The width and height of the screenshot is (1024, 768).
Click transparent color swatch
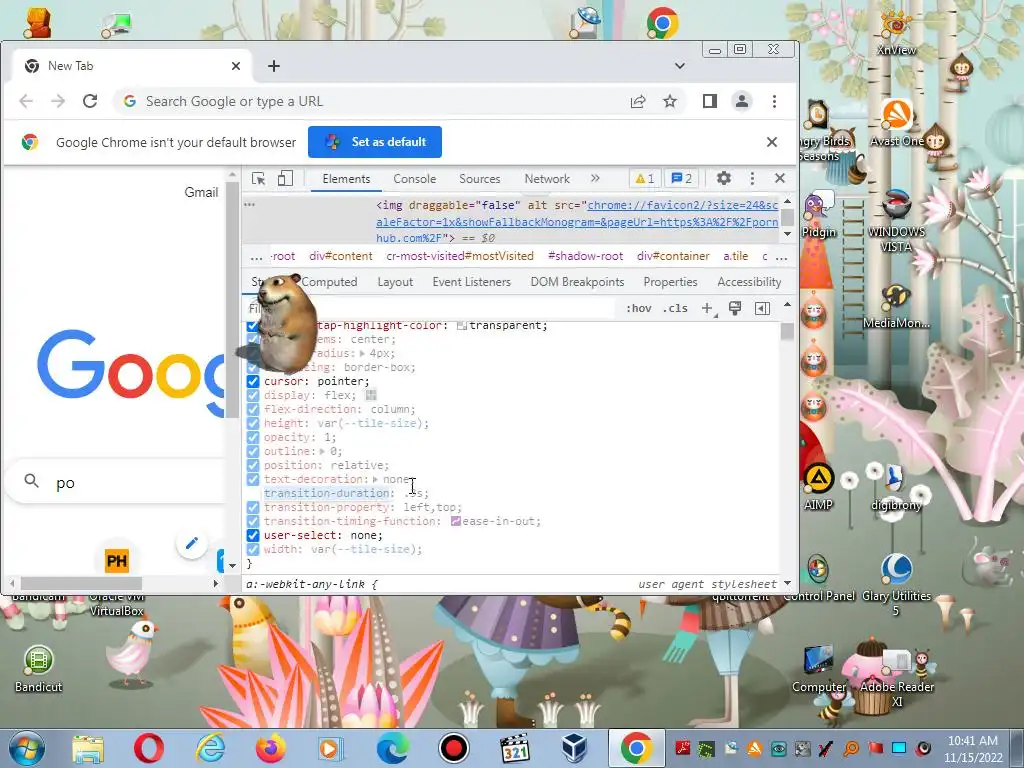point(462,325)
